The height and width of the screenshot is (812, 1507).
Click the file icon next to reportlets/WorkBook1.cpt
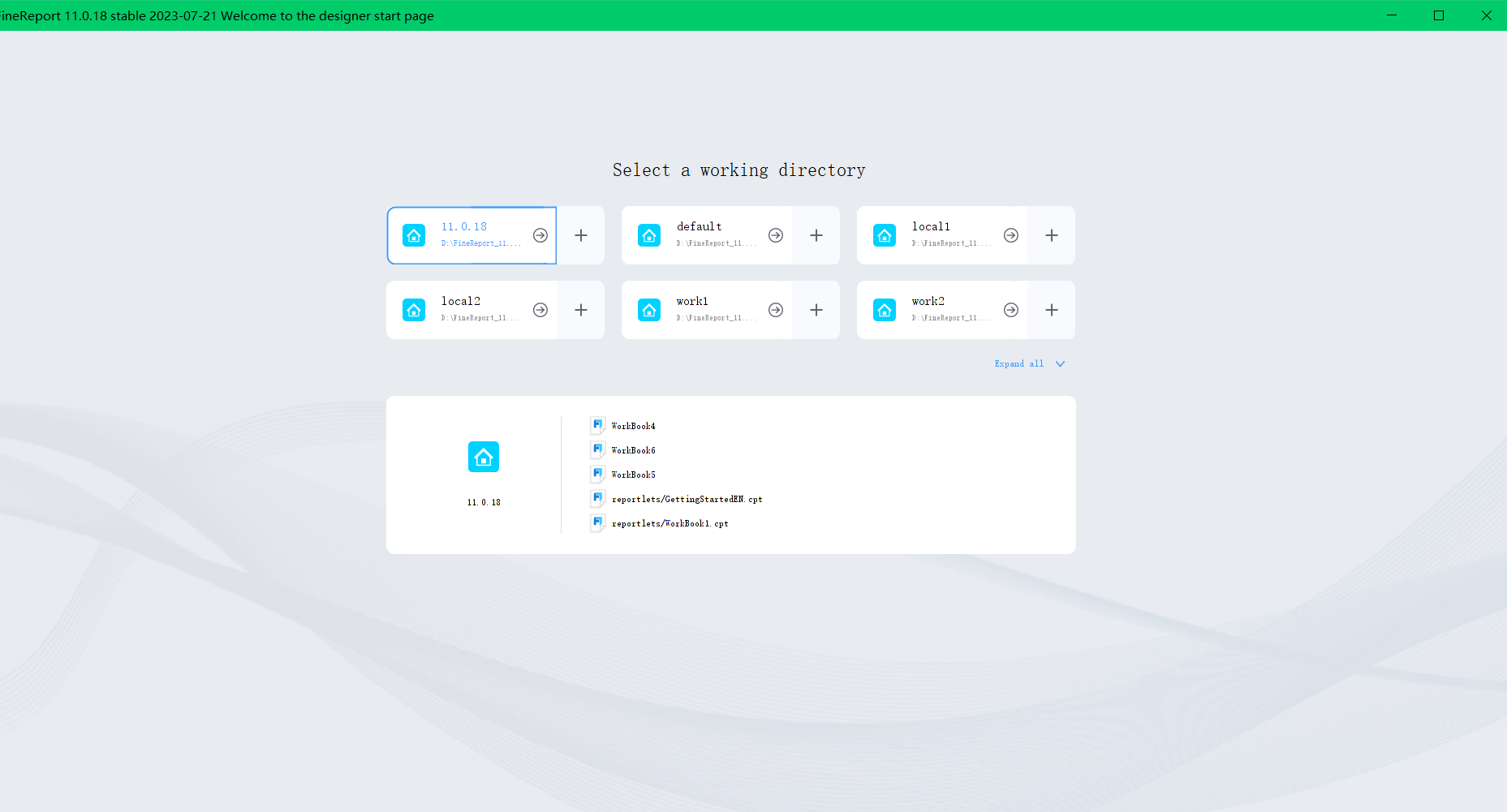point(598,522)
